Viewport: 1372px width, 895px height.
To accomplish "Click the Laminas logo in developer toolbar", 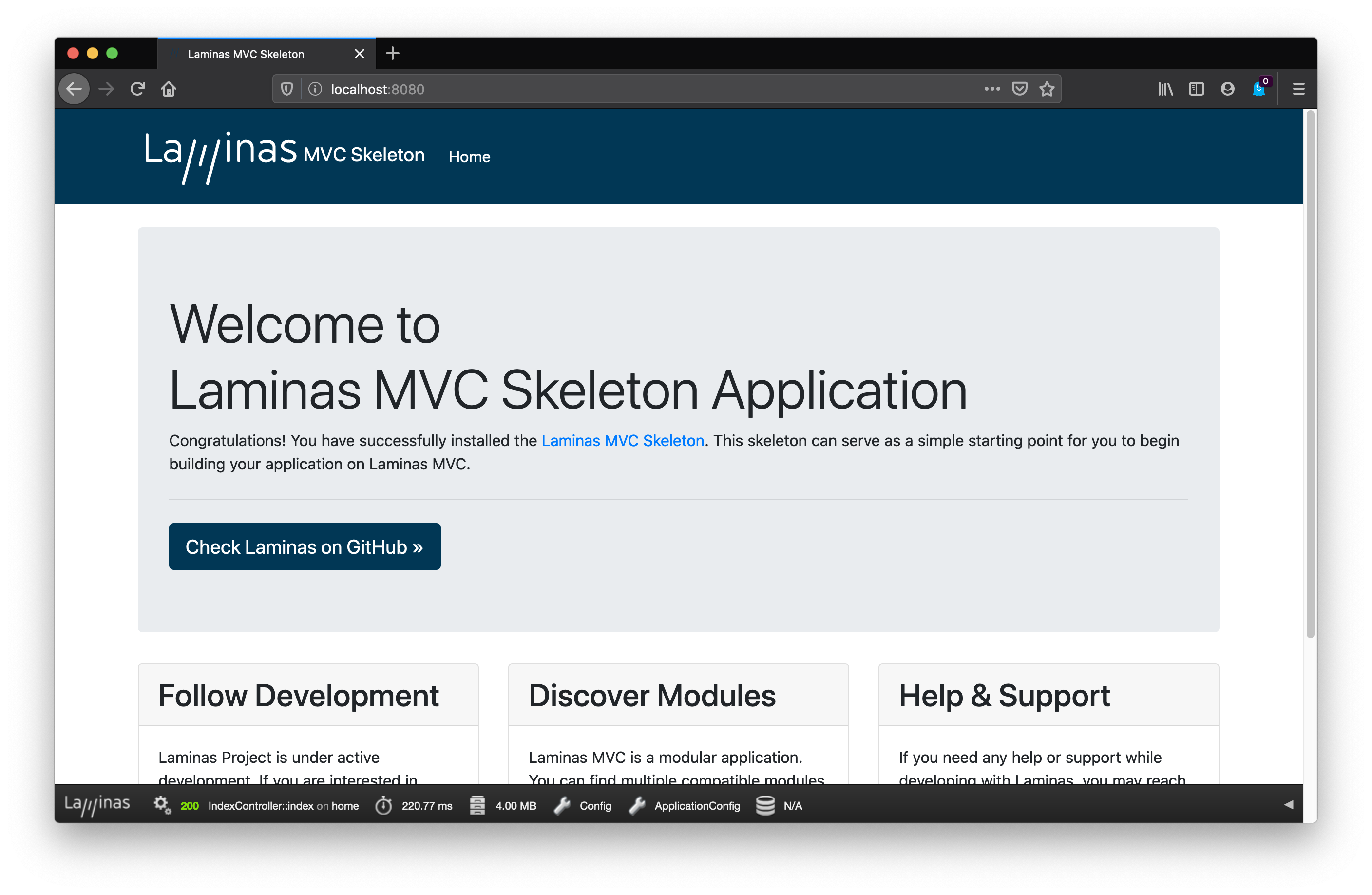I will [97, 805].
